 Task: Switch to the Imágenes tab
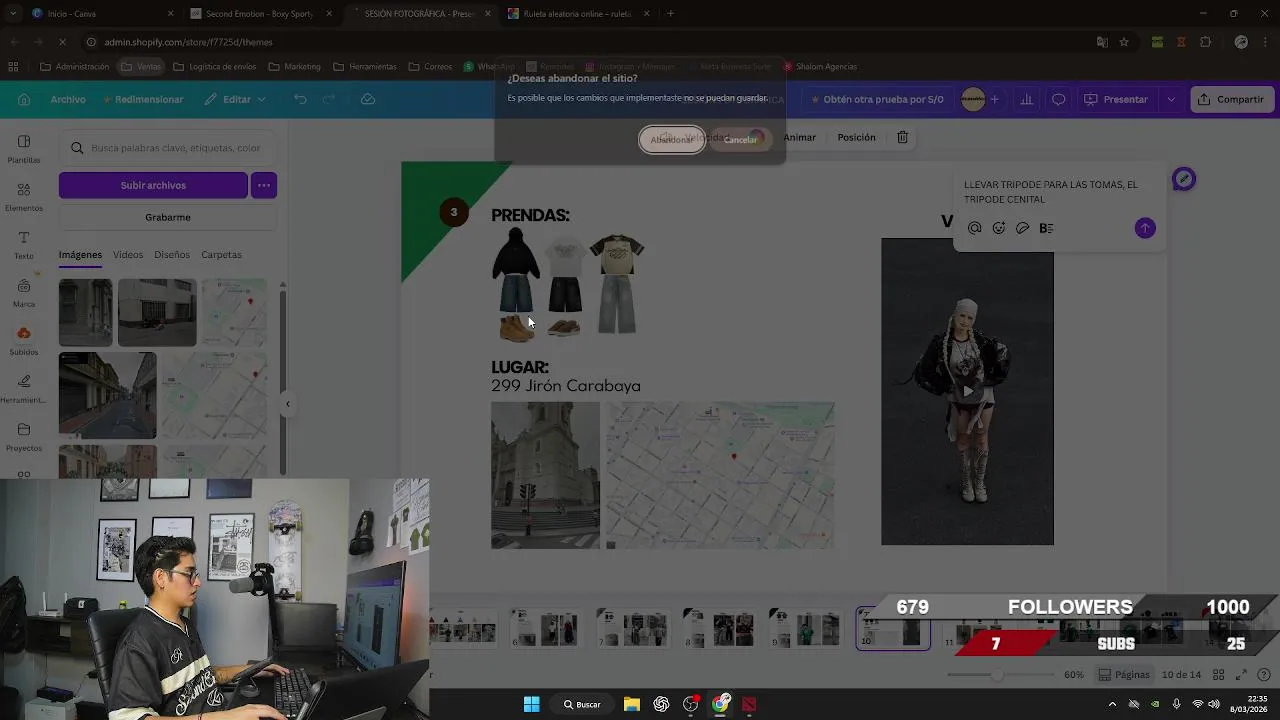pos(80,255)
